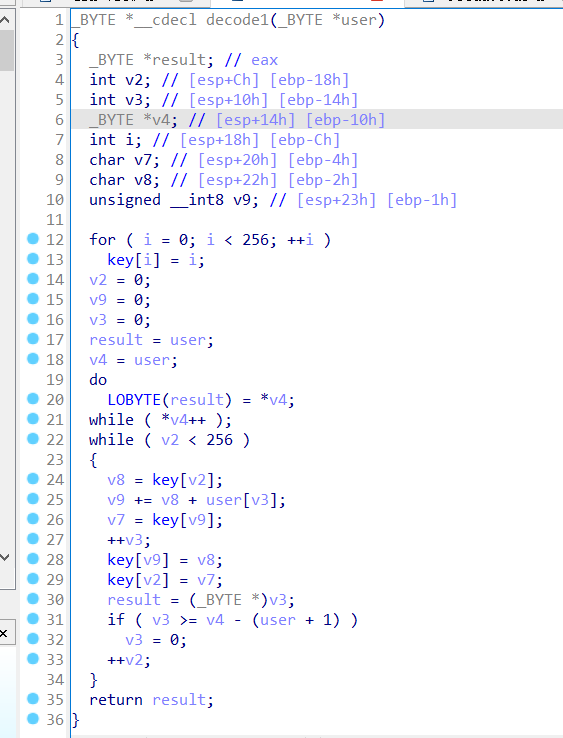Toggle breakpoint dot on line 31

tap(33, 619)
